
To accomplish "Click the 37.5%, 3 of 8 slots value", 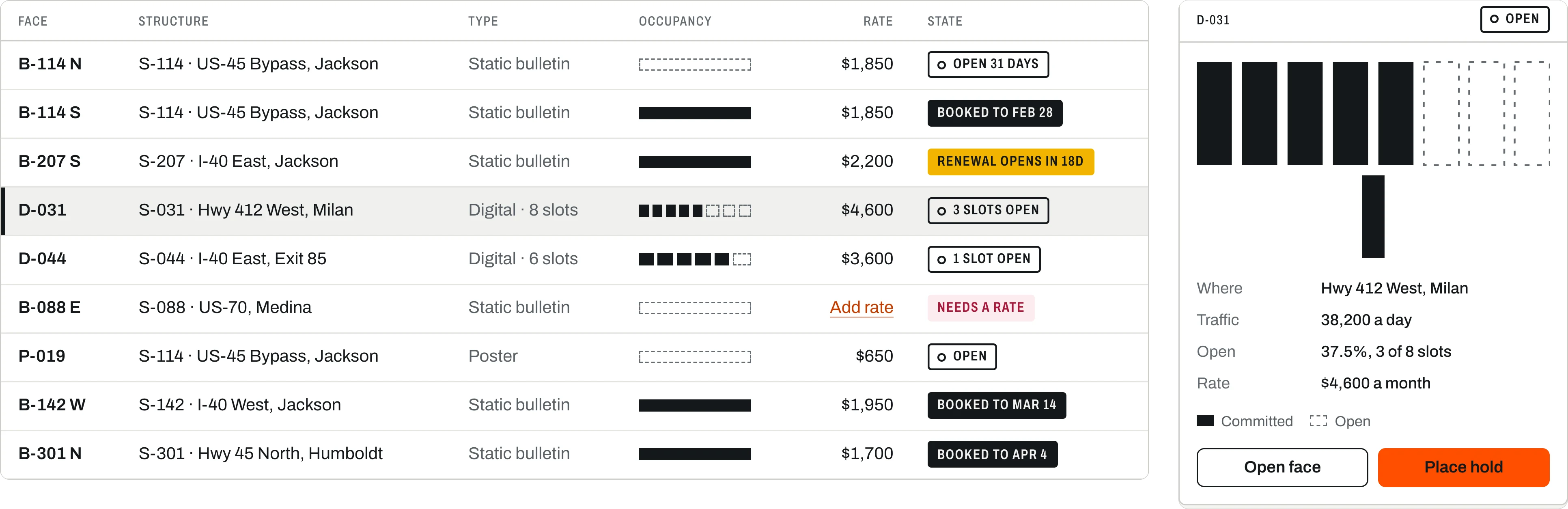I will coord(1385,352).
